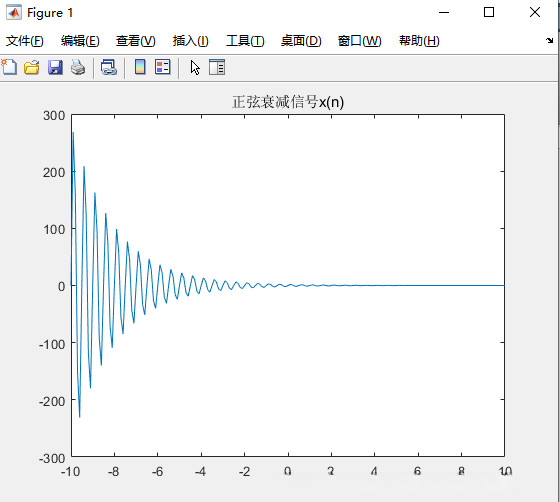This screenshot has height=502, width=560.
Task: Click the y-axis label 300
Action: click(x=54, y=116)
